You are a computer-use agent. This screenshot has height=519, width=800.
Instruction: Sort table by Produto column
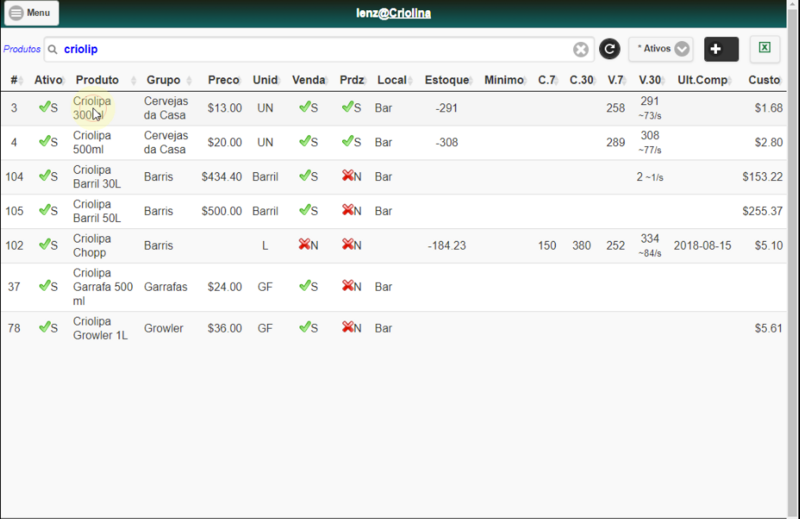[97, 80]
